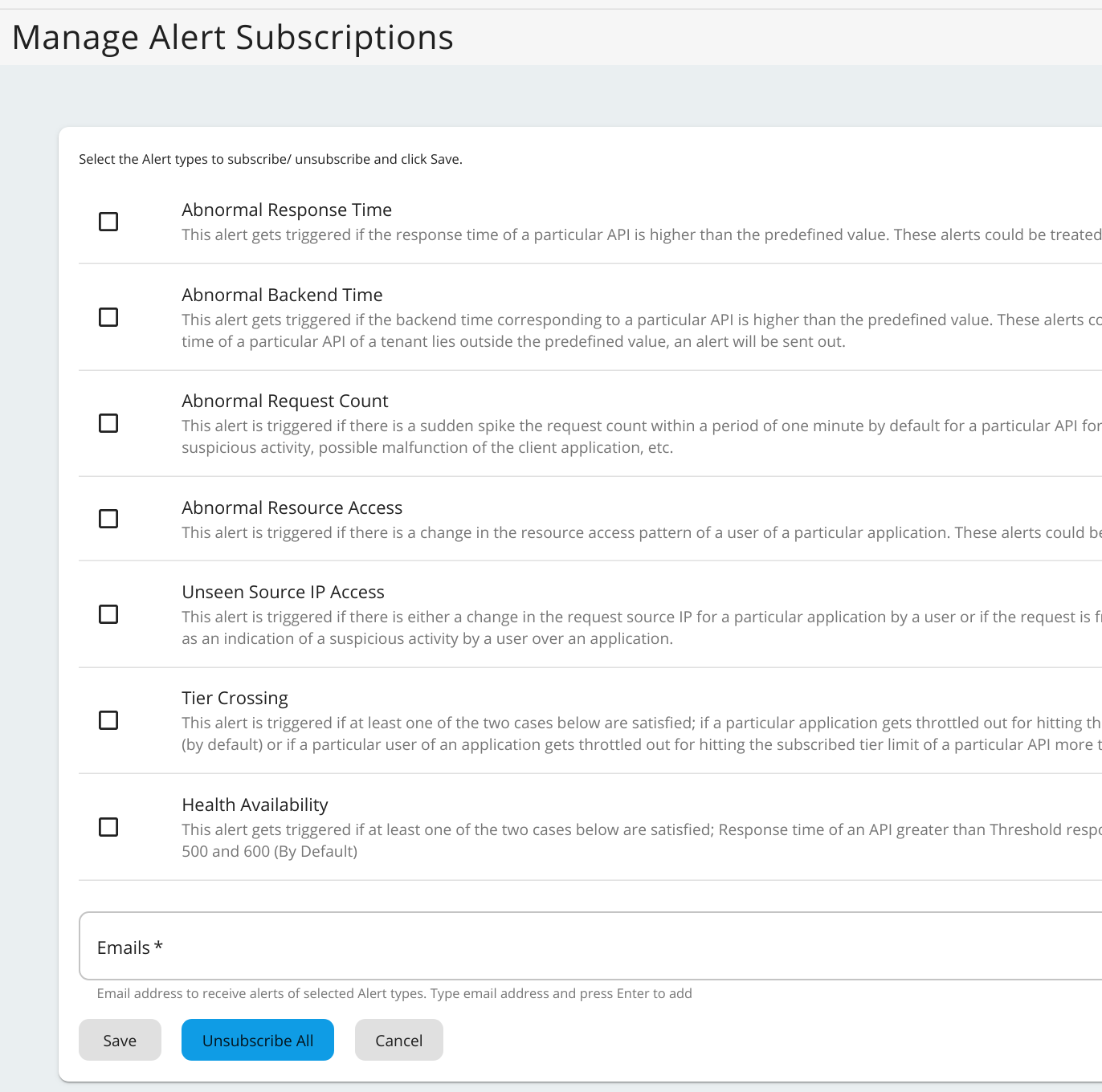Click the Unsubscribe All button

coord(257,1040)
